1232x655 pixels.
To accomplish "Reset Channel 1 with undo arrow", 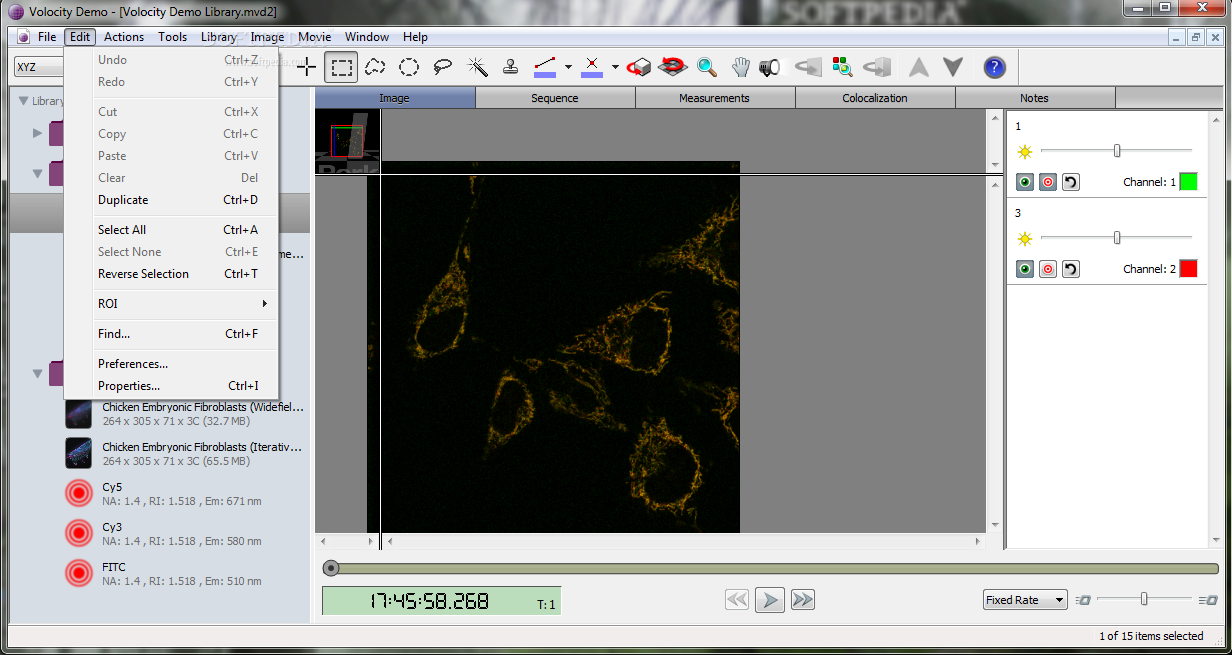I will coord(1070,182).
